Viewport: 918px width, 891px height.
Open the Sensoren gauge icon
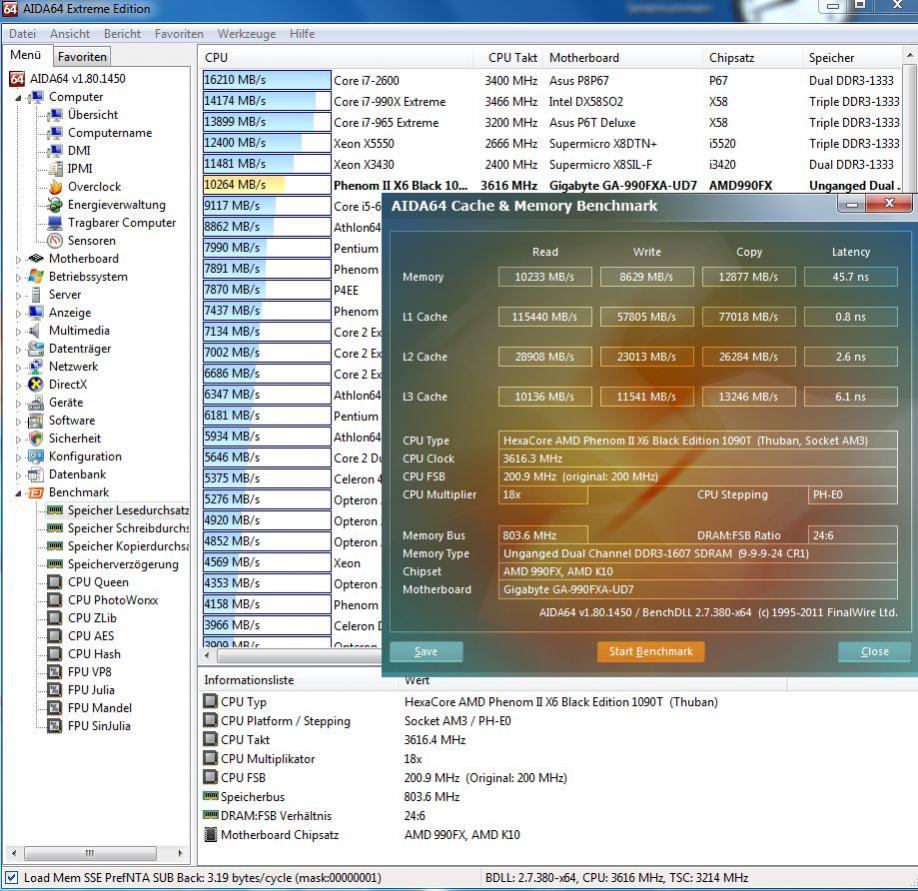click(56, 241)
